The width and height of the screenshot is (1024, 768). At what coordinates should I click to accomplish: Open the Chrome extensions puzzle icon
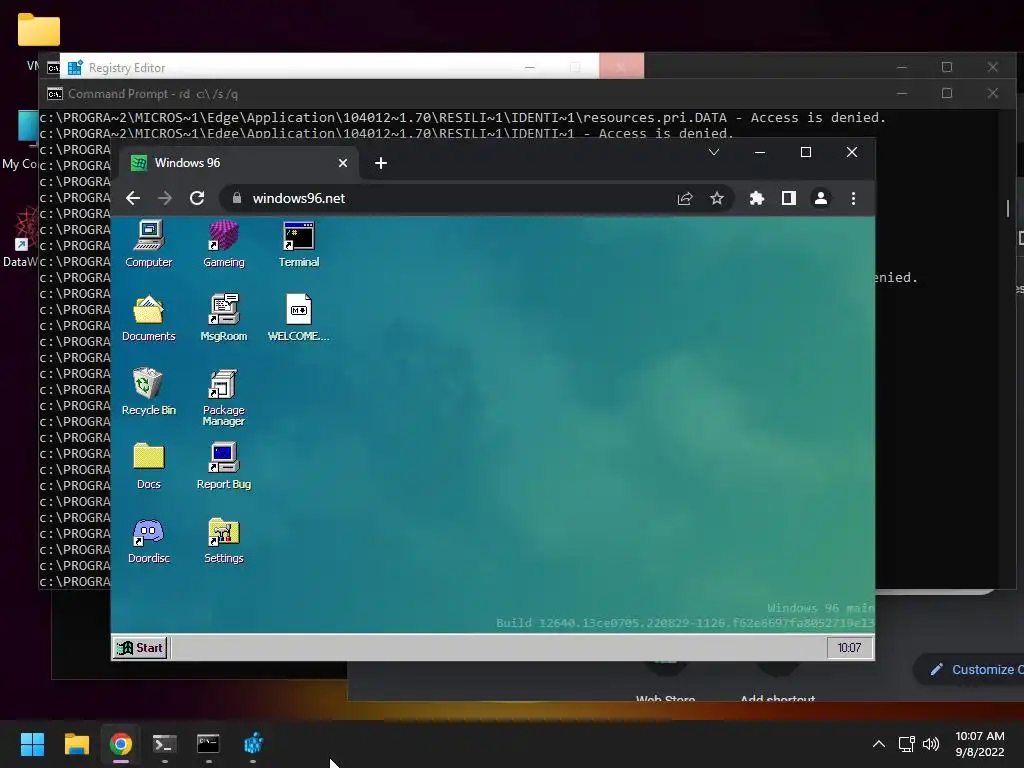click(756, 199)
